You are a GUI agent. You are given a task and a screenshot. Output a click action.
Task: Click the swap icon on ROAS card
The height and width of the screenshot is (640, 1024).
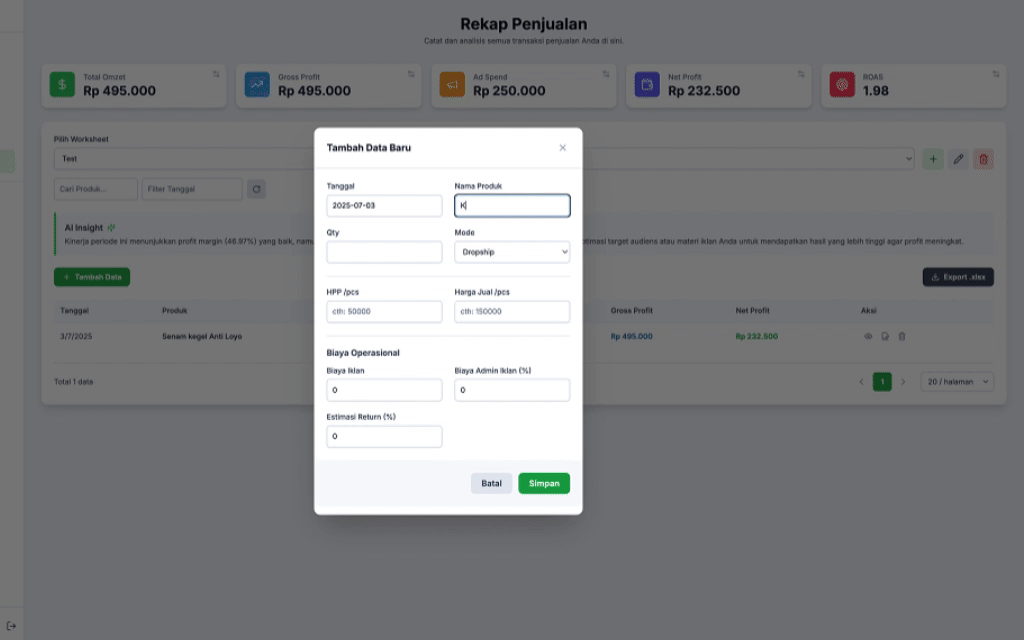[x=995, y=74]
